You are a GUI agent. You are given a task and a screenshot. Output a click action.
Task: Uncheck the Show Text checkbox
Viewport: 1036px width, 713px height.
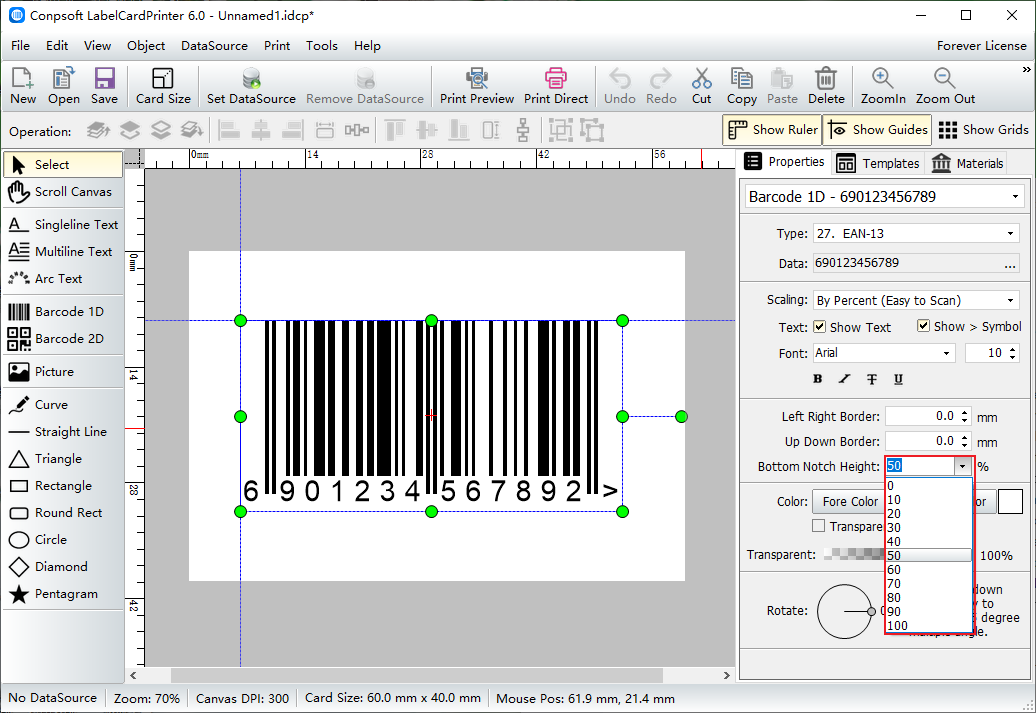point(819,326)
